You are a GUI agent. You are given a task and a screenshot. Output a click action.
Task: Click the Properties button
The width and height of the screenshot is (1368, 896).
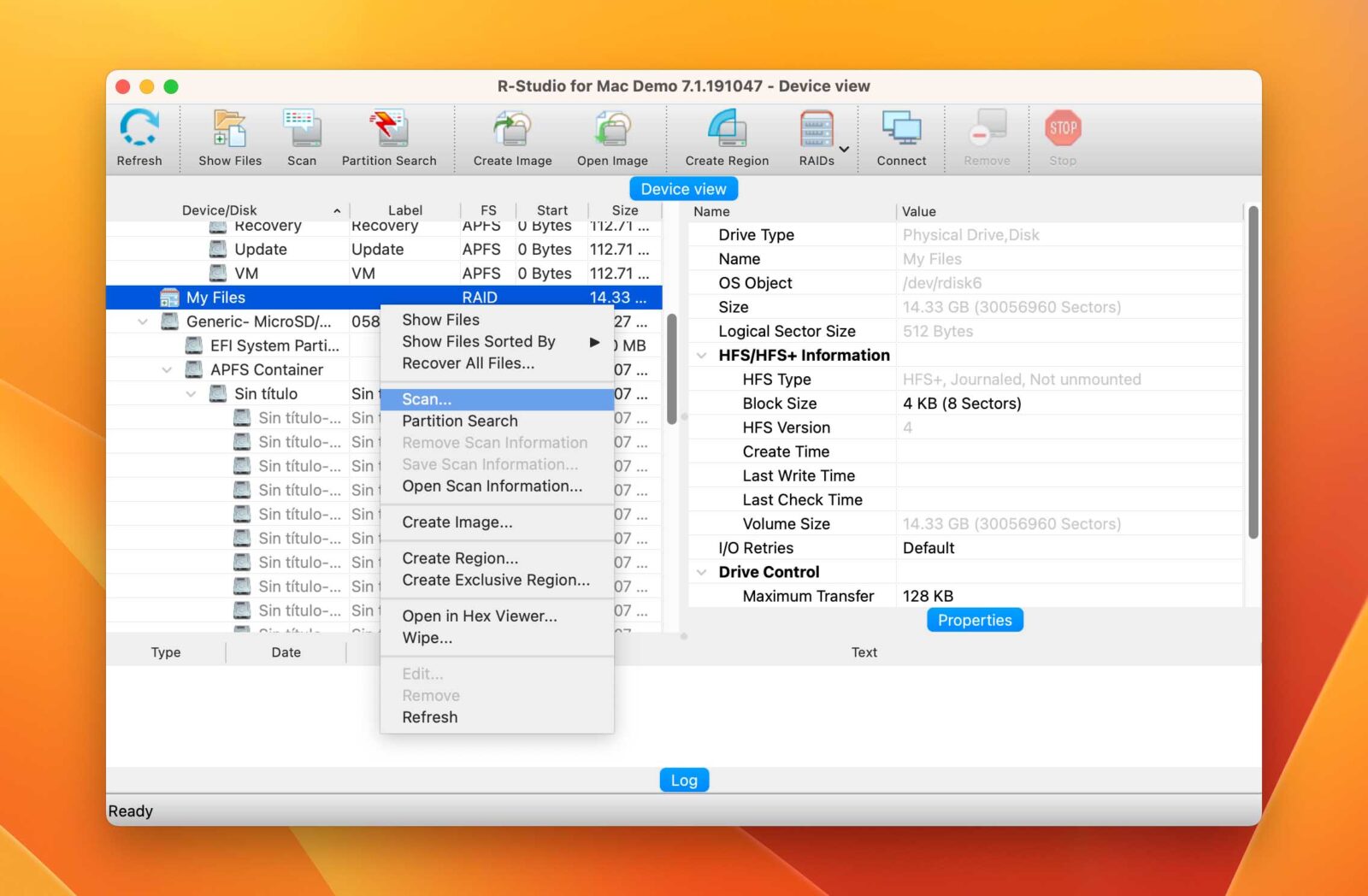[x=974, y=620]
